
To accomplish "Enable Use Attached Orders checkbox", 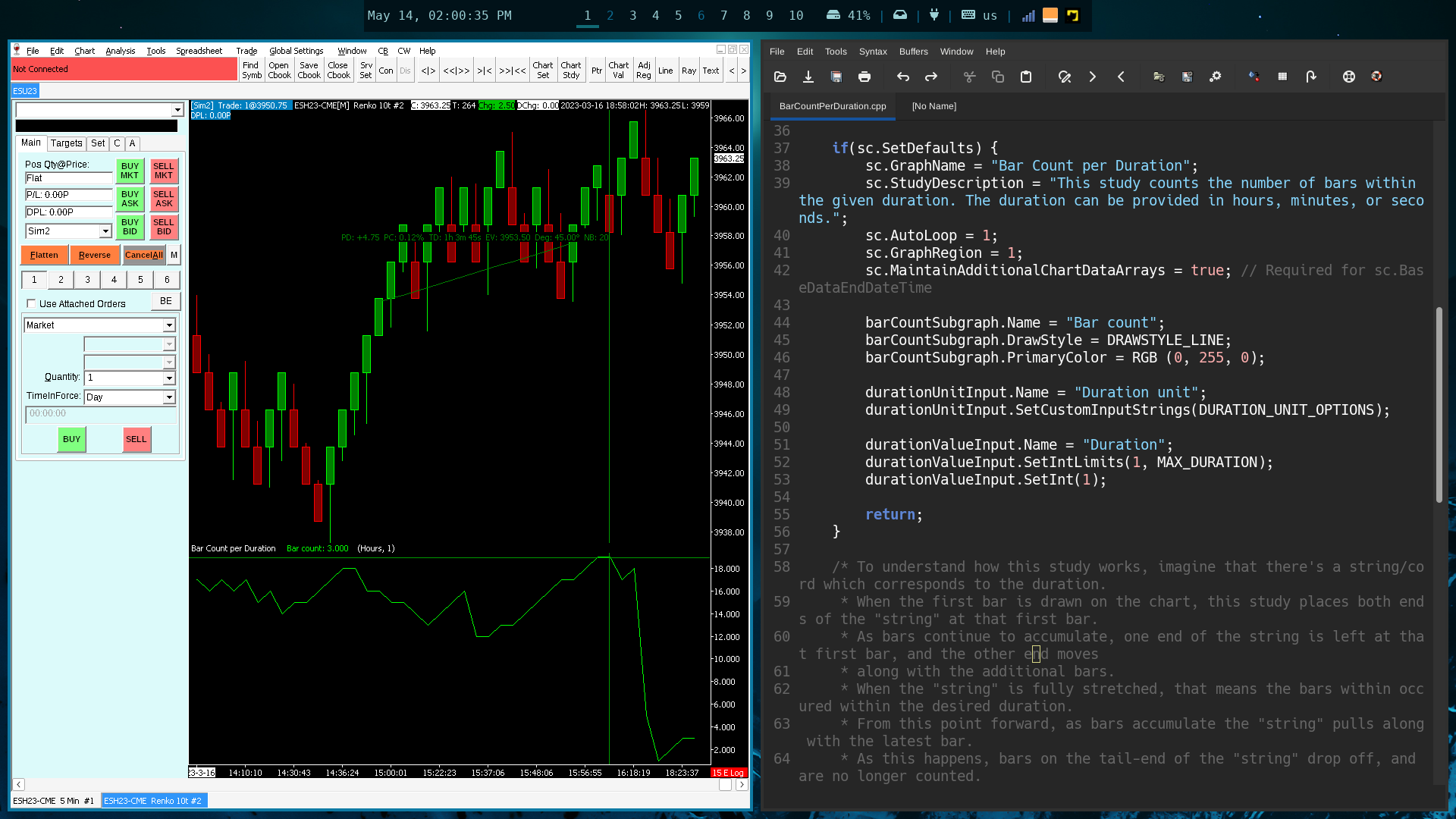I will 31,303.
